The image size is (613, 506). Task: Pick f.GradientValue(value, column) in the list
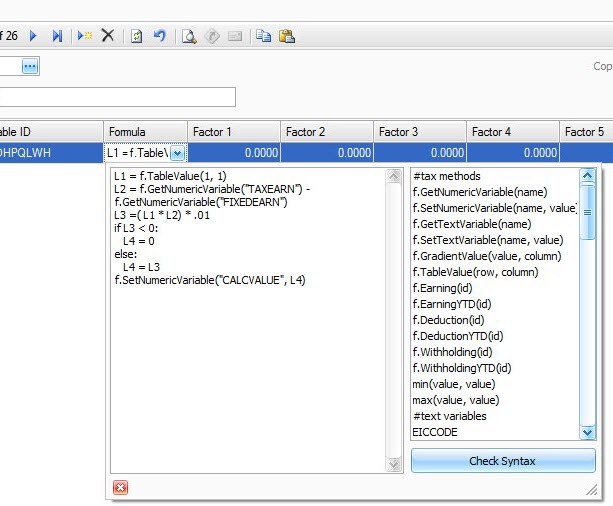coord(486,256)
